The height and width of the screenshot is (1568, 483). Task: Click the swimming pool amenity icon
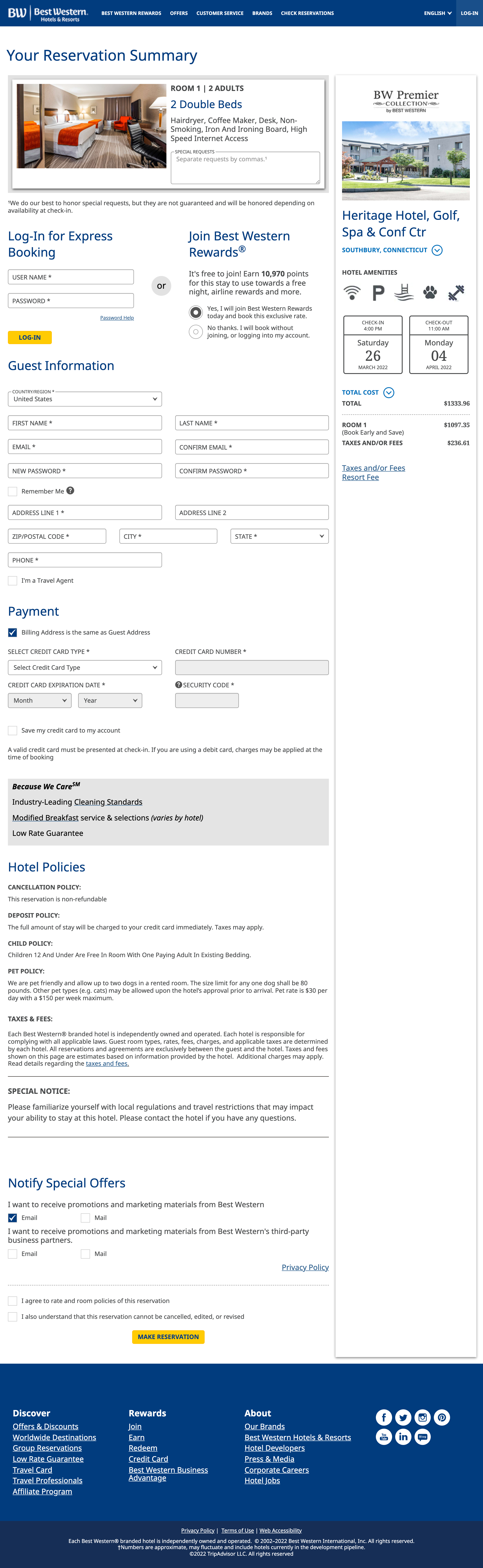pos(403,293)
